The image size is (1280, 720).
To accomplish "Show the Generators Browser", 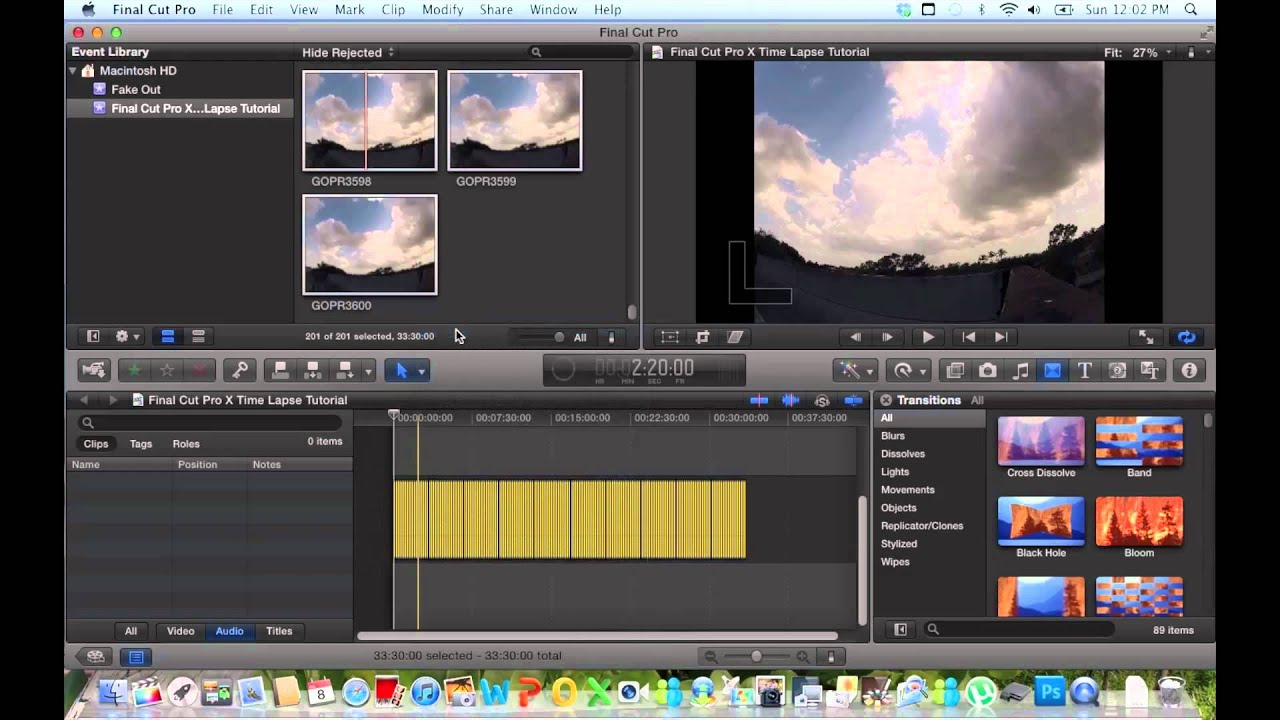I will tap(1117, 371).
